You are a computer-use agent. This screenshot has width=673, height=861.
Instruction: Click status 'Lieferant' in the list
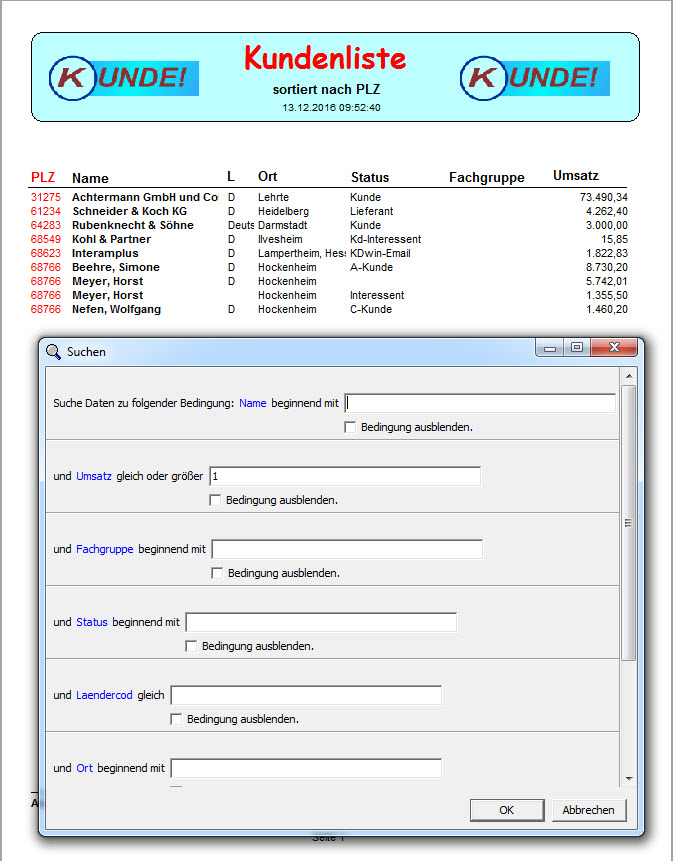tap(372, 211)
